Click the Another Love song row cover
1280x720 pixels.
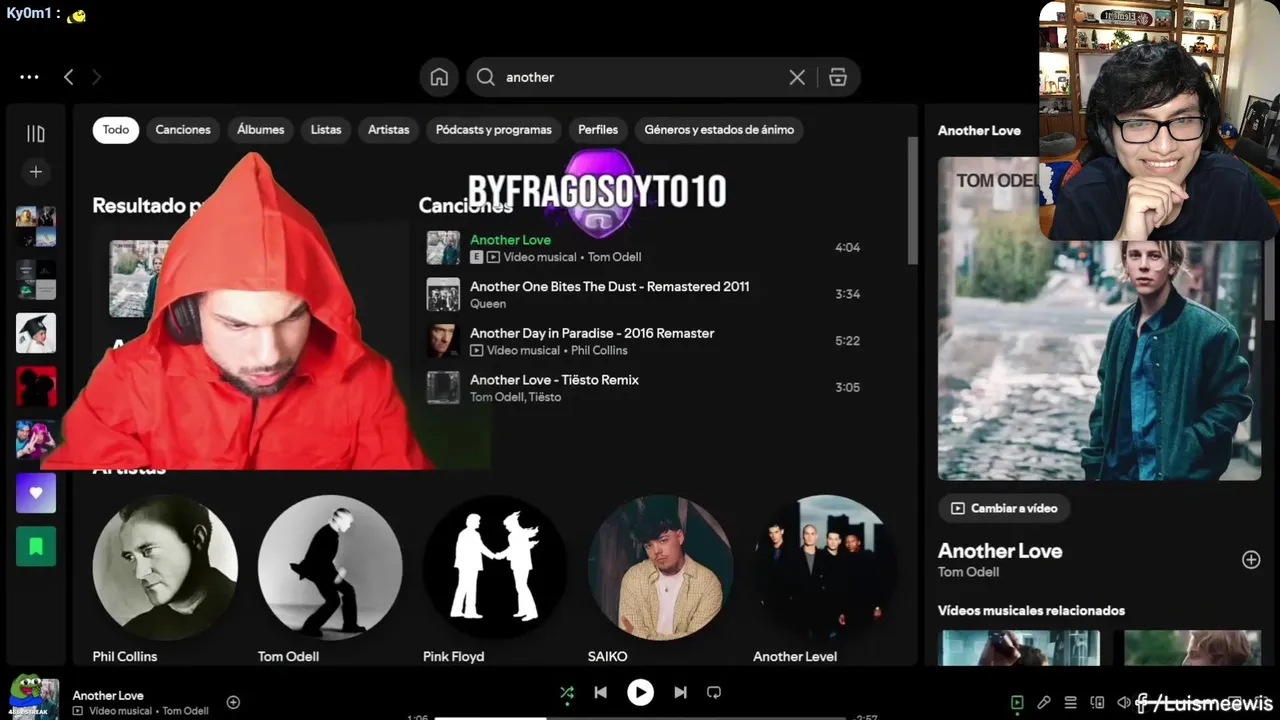pyautogui.click(x=443, y=248)
